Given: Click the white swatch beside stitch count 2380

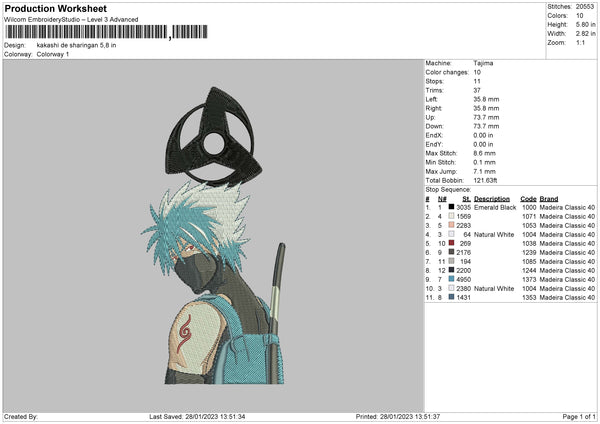Looking at the screenshot, I should [x=451, y=288].
